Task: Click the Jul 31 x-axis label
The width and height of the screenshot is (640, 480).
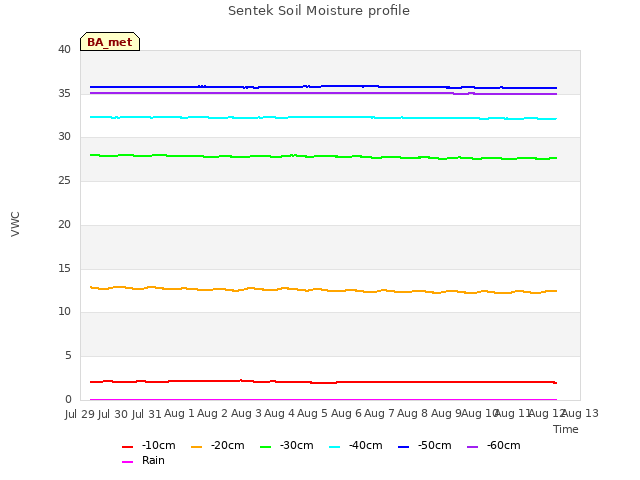Action: click(147, 414)
